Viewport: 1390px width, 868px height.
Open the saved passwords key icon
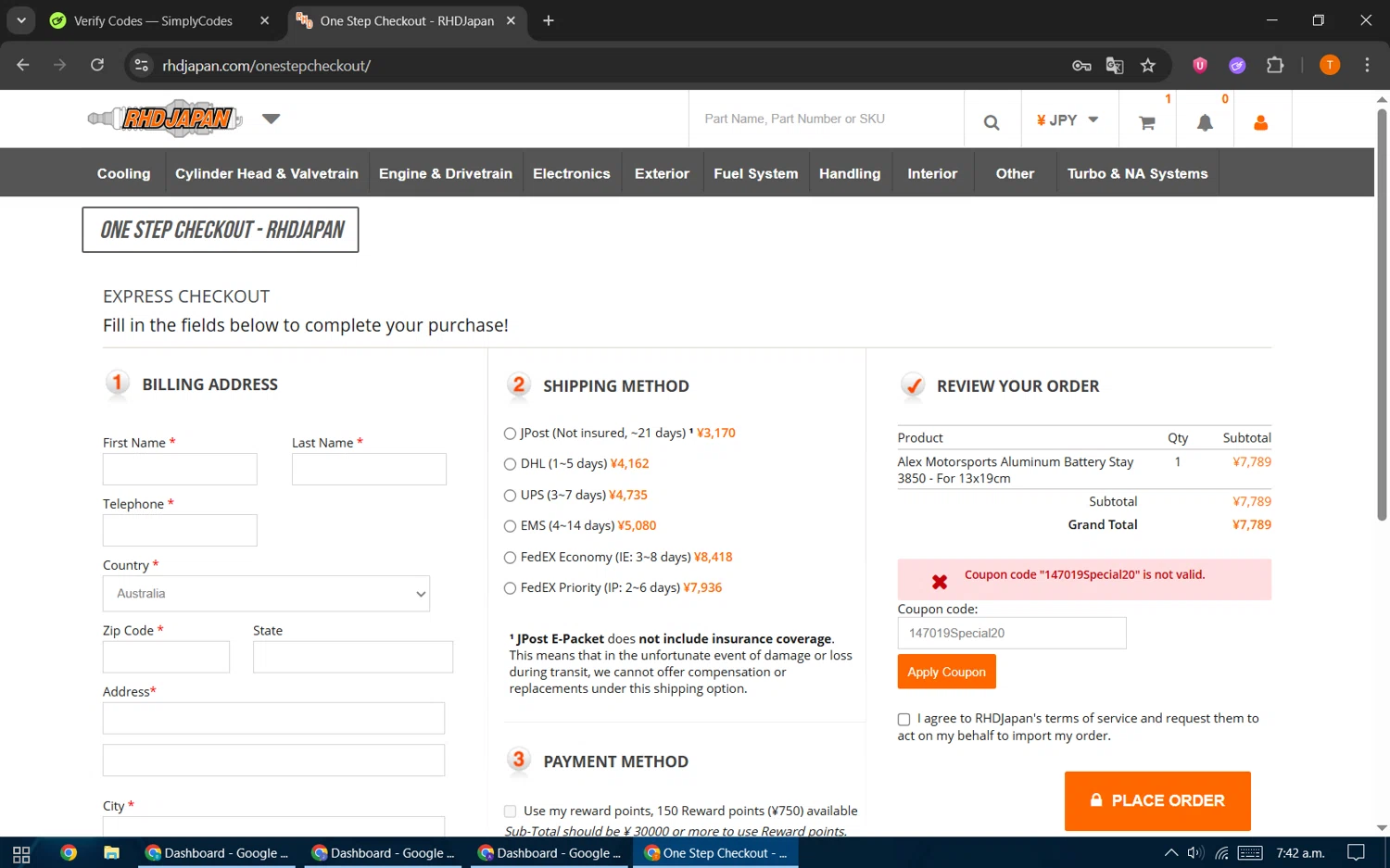[1081, 65]
